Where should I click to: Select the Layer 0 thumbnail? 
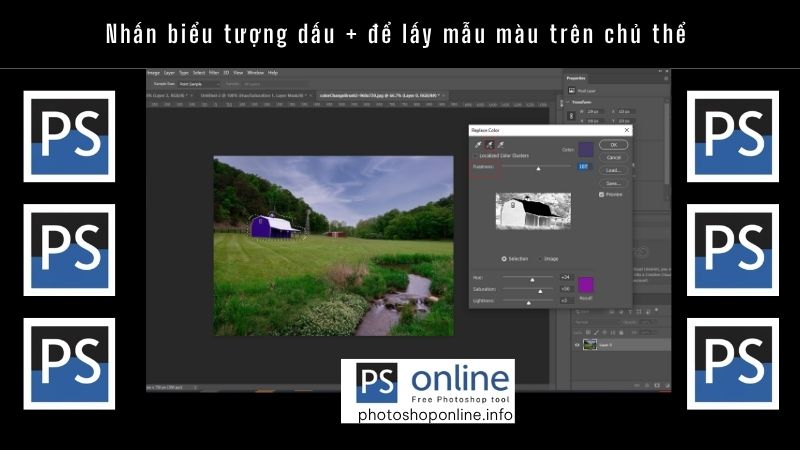pos(590,345)
